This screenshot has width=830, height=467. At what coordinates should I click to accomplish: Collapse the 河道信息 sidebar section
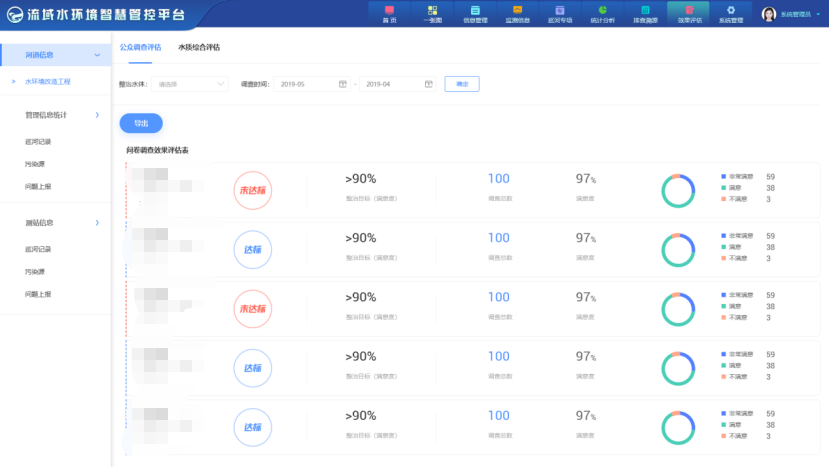96,55
